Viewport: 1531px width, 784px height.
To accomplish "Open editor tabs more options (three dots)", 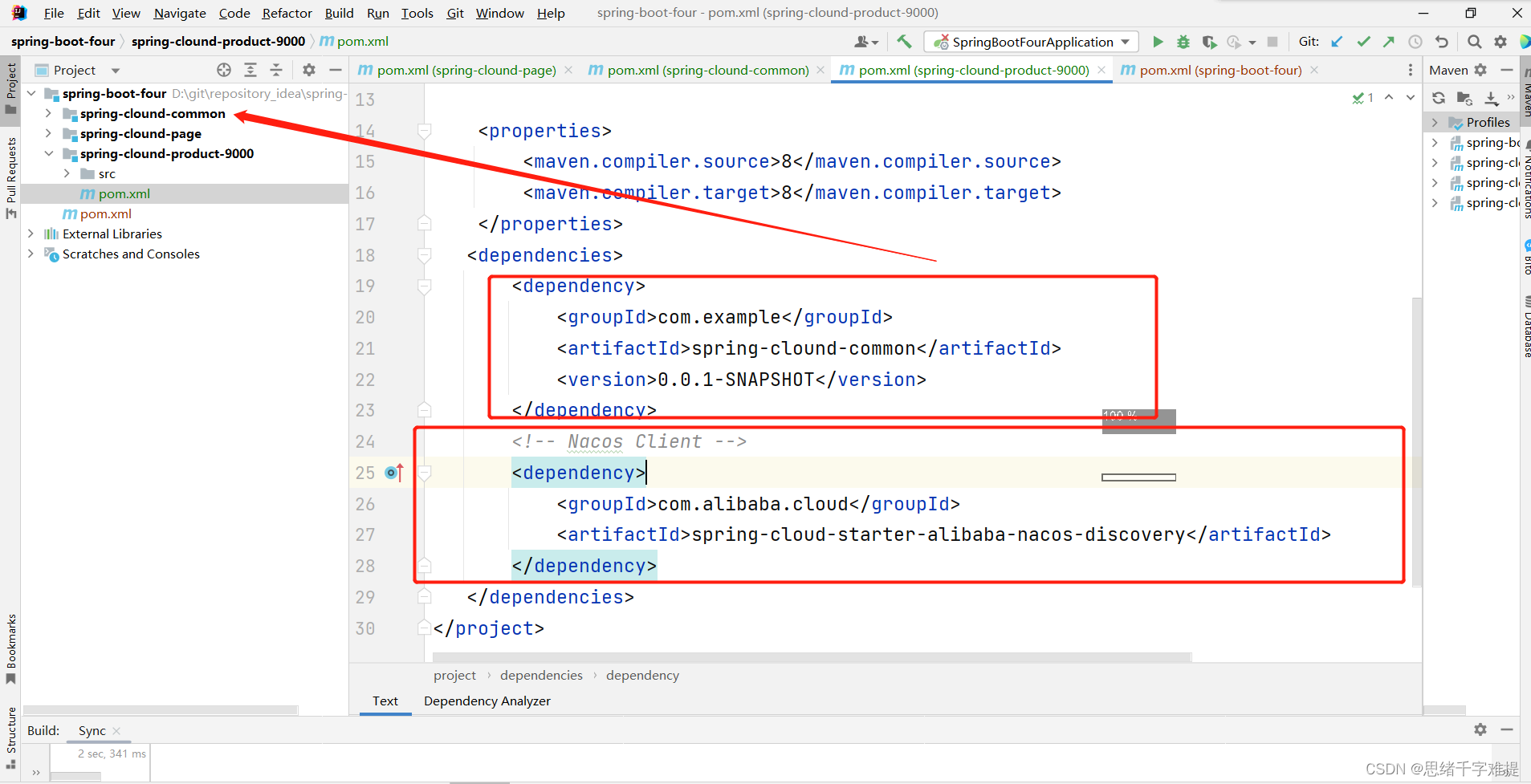I will coord(1411,70).
